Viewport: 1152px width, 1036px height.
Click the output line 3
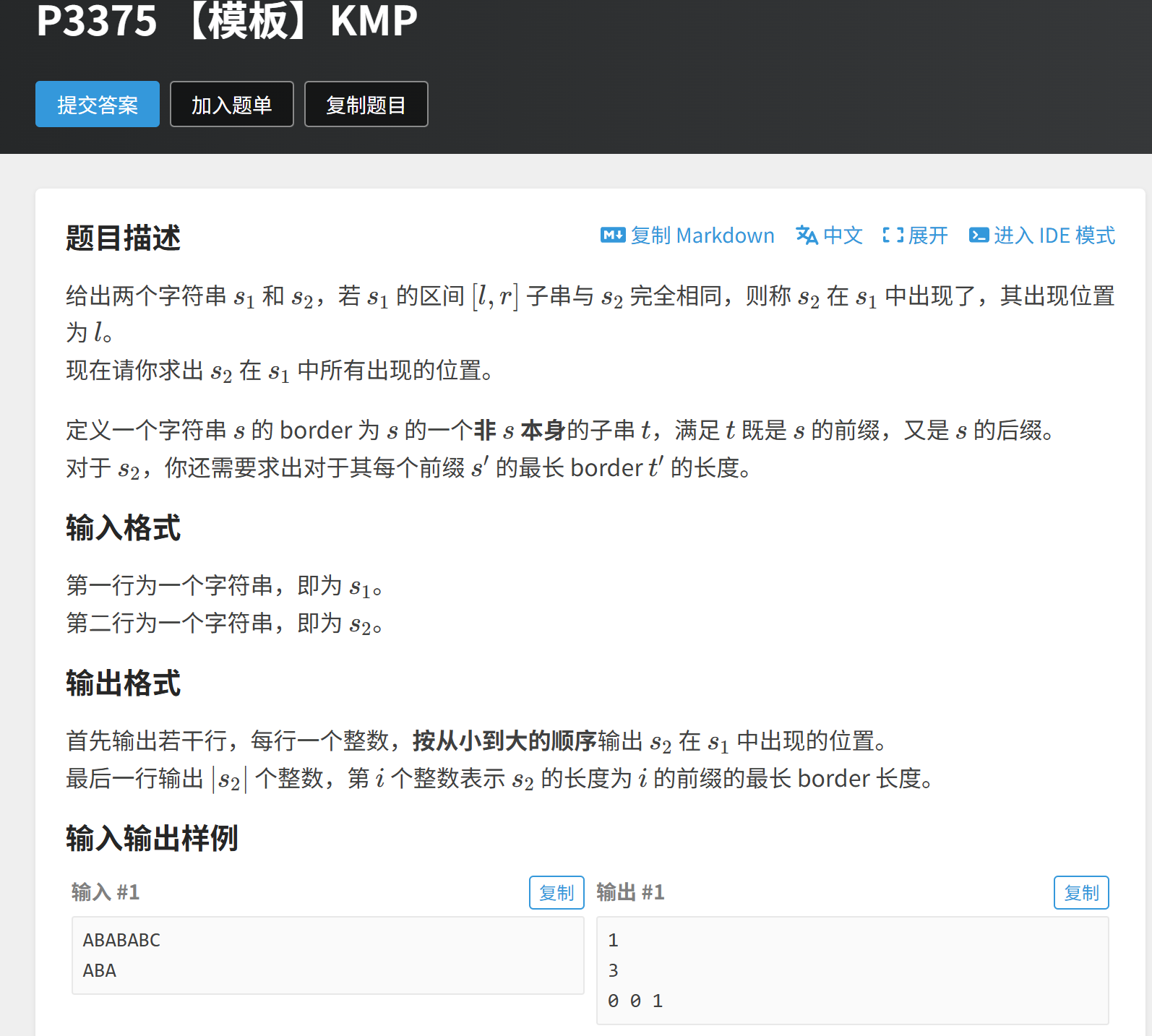613,970
